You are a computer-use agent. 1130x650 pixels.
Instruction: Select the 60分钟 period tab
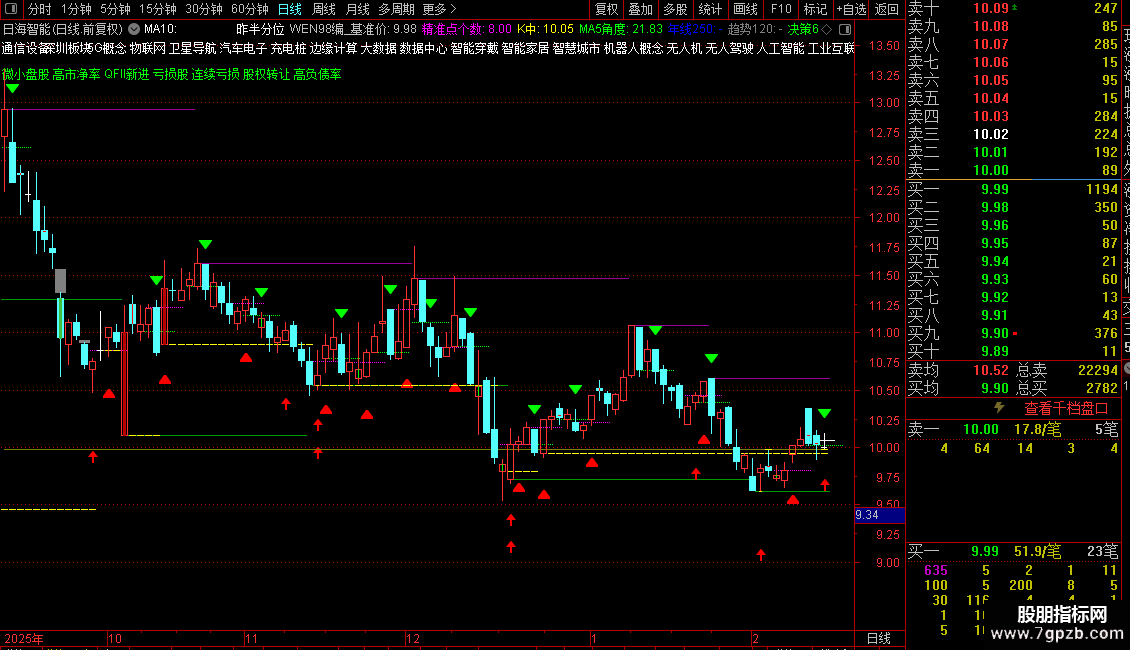pyautogui.click(x=249, y=9)
